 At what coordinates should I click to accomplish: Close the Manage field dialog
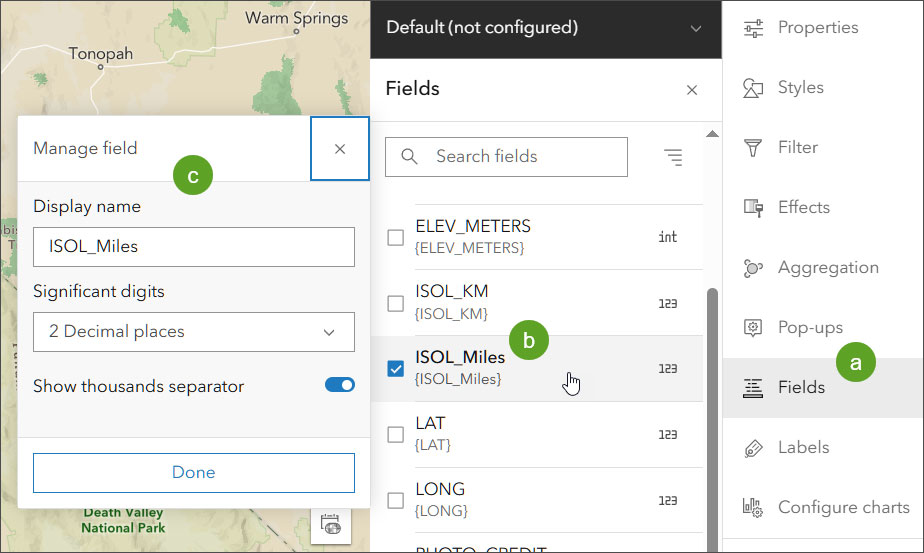pos(340,149)
